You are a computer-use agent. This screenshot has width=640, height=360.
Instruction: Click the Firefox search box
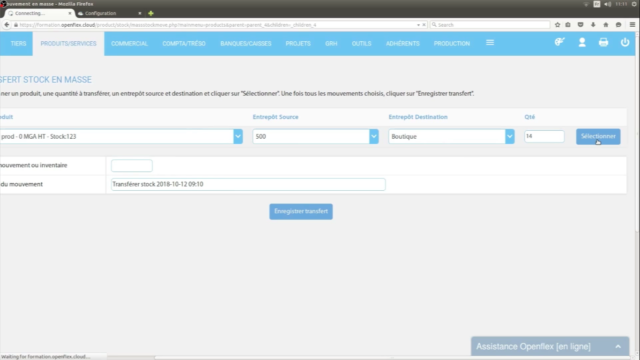(x=490, y=25)
